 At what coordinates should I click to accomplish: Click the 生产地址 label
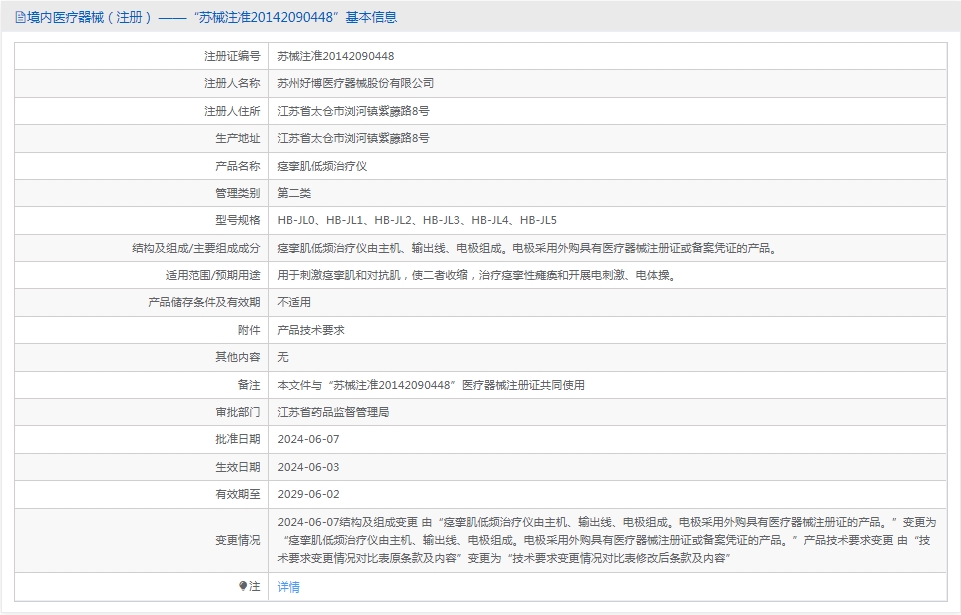click(x=238, y=138)
